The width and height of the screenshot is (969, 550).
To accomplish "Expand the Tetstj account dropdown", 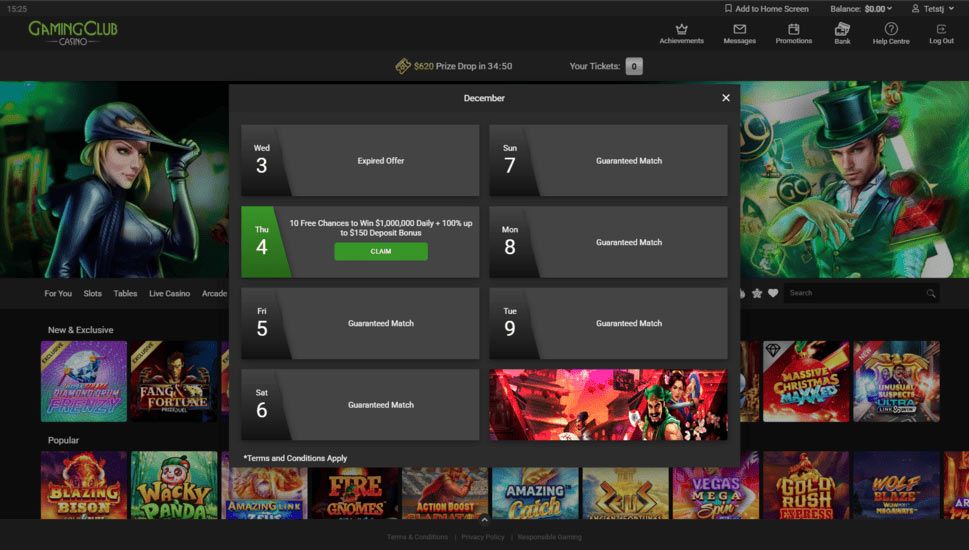I will coord(933,9).
